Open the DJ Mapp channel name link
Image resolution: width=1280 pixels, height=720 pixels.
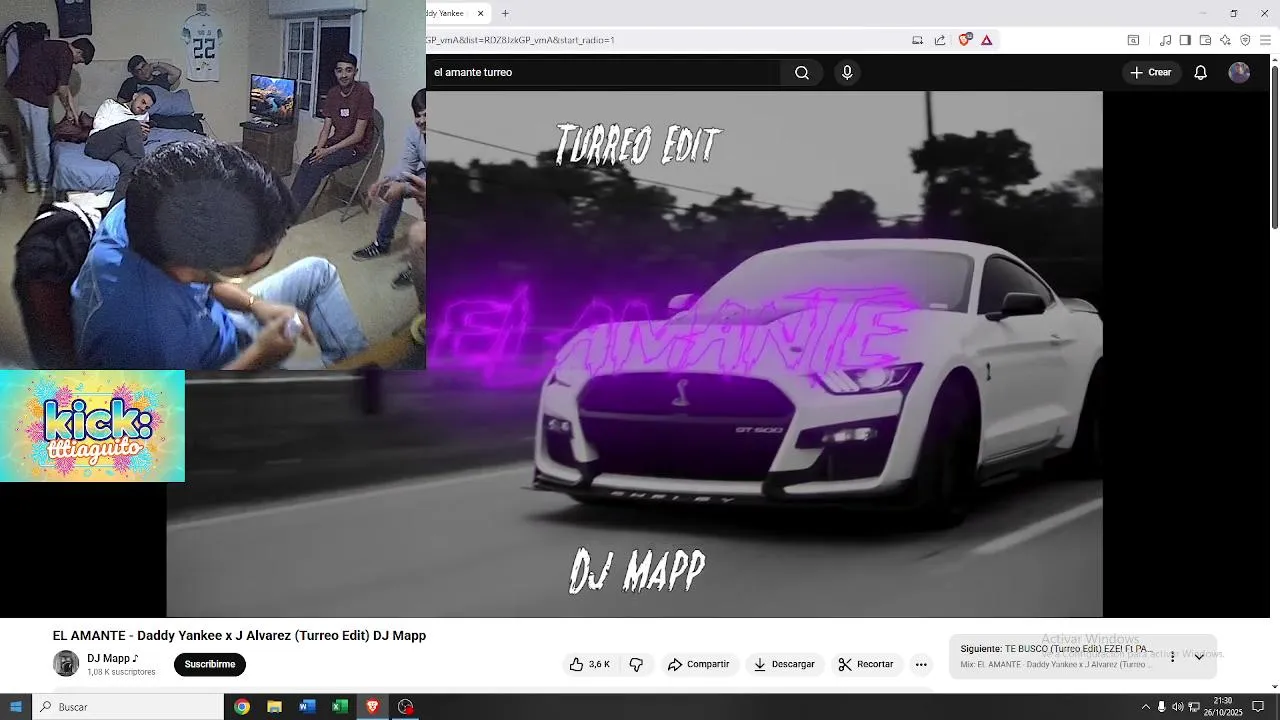coord(112,658)
